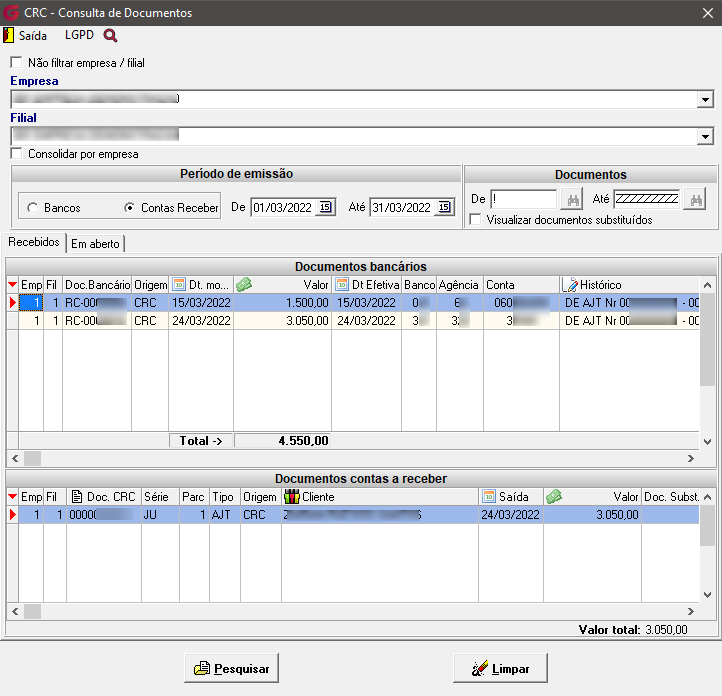The height and width of the screenshot is (696, 722).
Task: Open calendar picker for end date 31/03/2022
Action: (x=444, y=207)
